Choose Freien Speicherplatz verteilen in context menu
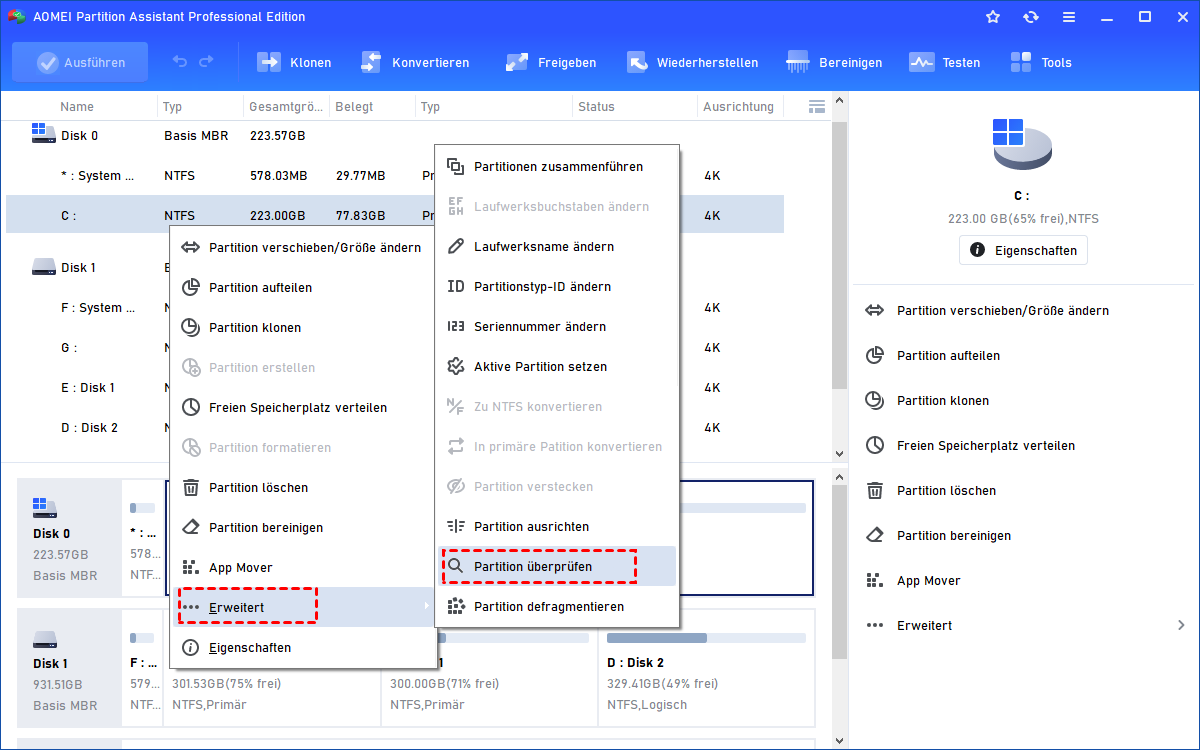Screen dimensions: 1200x750 pos(304,407)
